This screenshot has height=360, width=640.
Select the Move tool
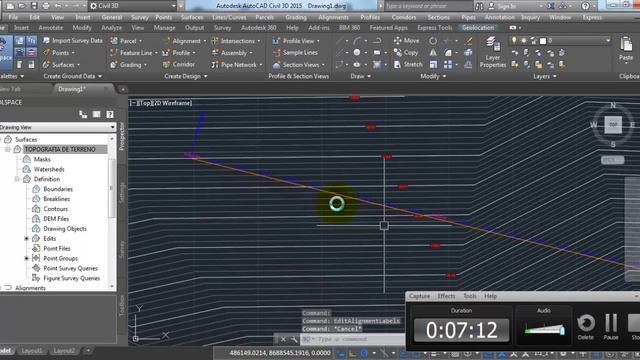(x=407, y=40)
